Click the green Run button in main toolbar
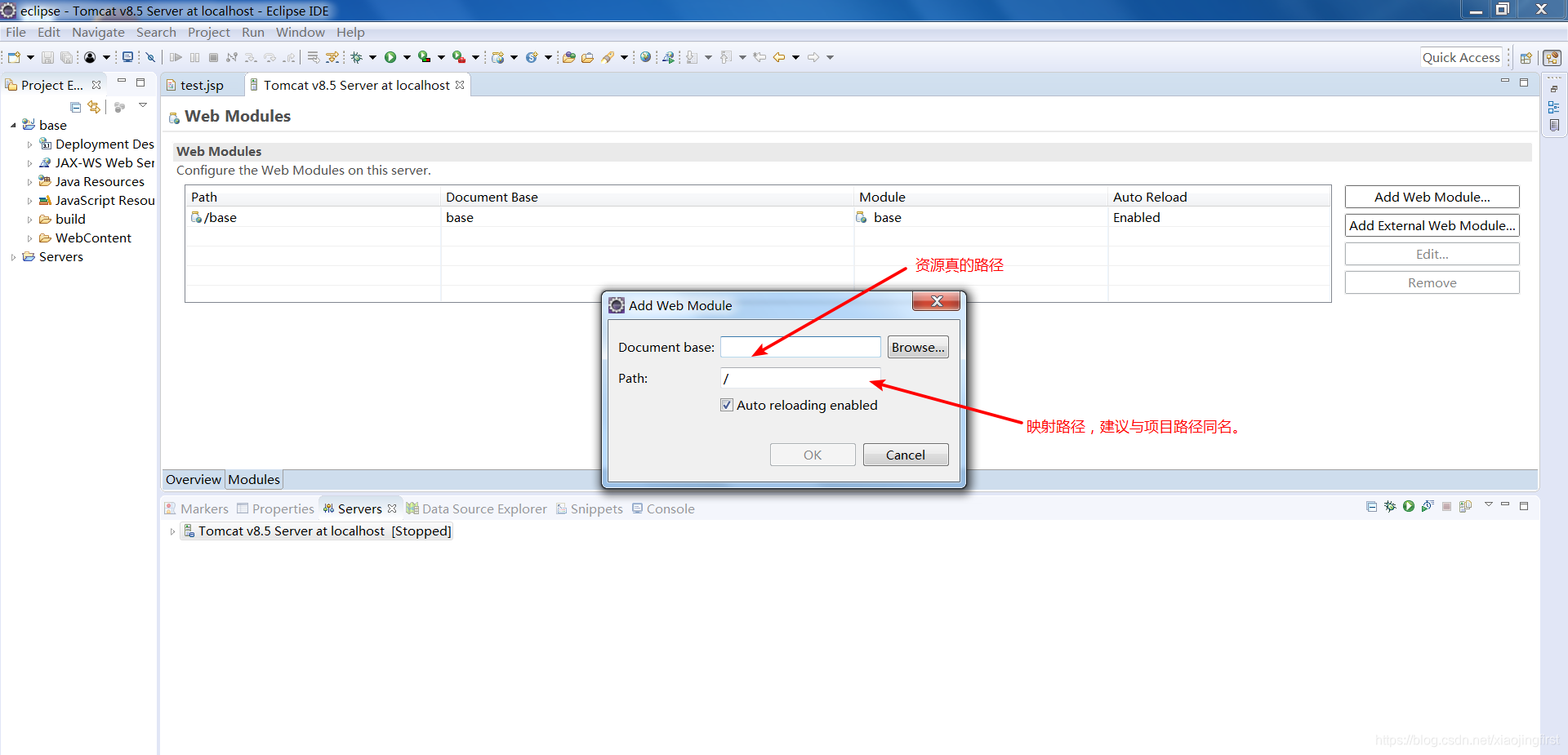The image size is (1568, 755). pyautogui.click(x=390, y=57)
